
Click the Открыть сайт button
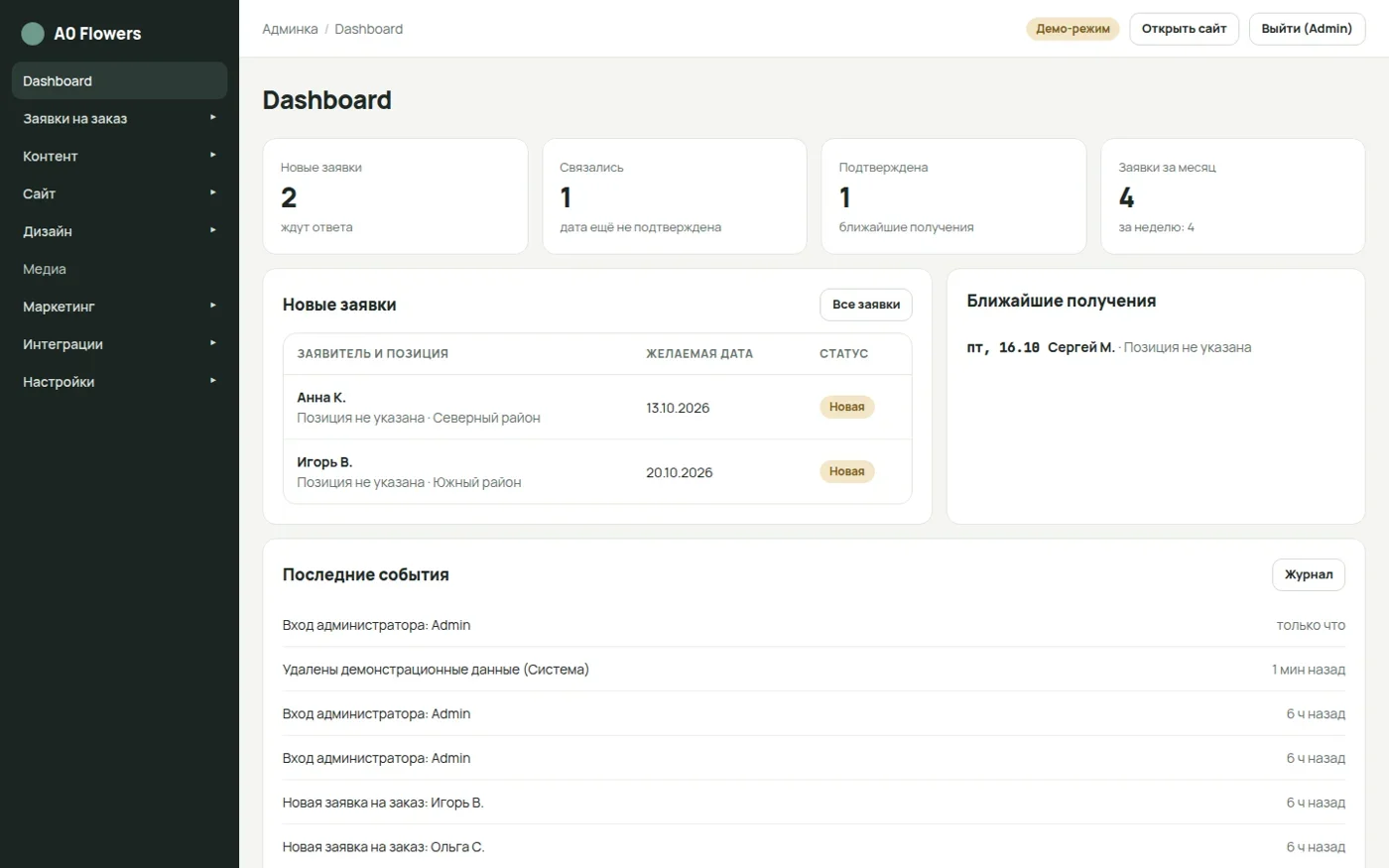(x=1184, y=29)
